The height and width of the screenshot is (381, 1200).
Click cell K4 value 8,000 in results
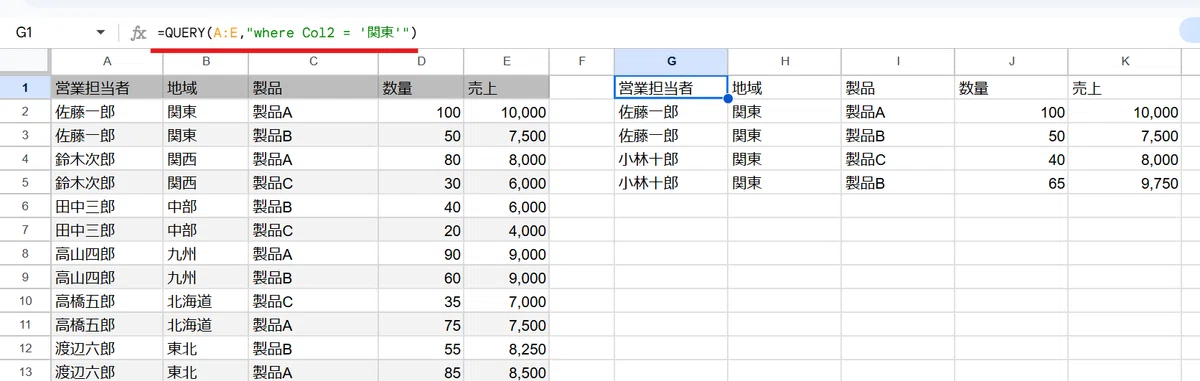(1125, 159)
